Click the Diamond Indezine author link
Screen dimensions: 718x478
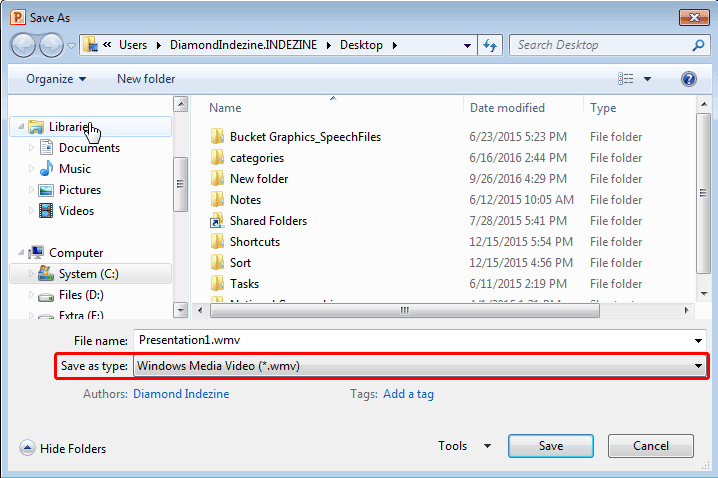(181, 394)
